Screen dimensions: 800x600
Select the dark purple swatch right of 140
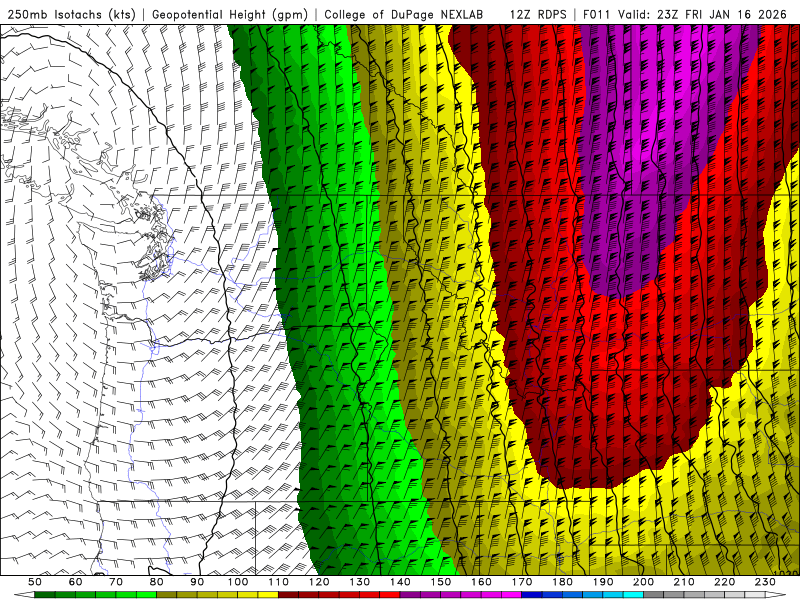pyautogui.click(x=410, y=595)
